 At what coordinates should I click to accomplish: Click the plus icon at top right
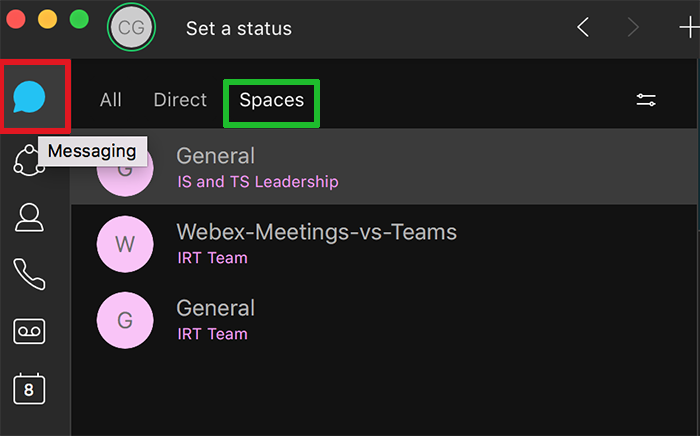tap(689, 28)
